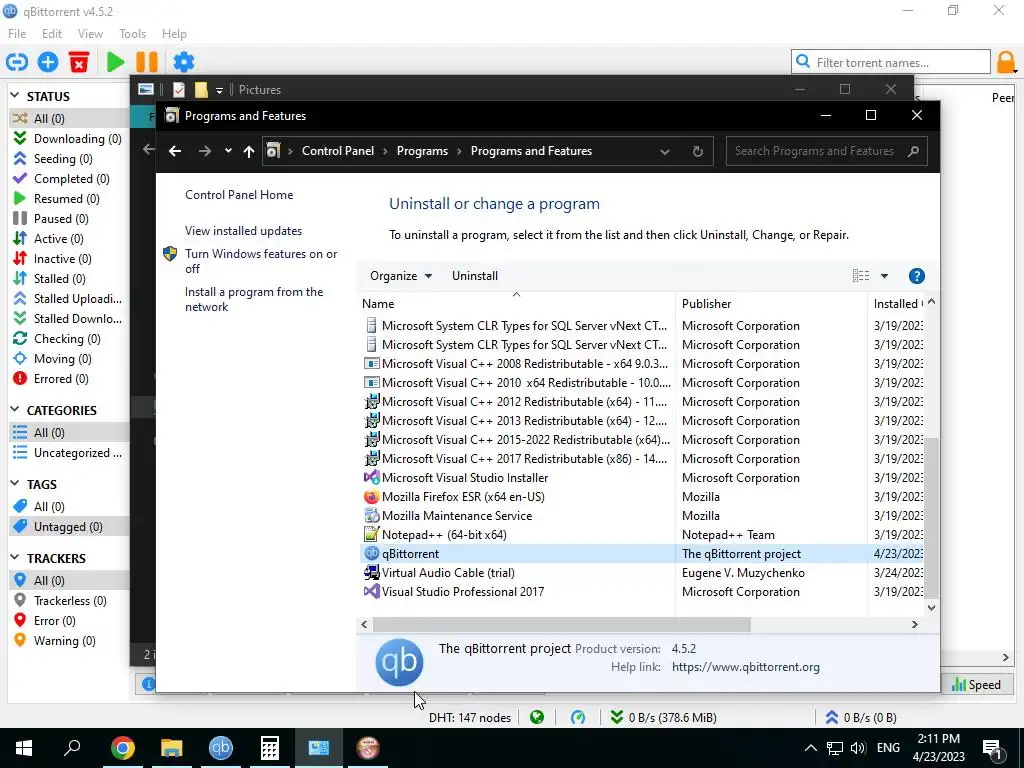Click the Programs breadcrumb
Viewport: 1024px width, 768px height.
(x=423, y=151)
